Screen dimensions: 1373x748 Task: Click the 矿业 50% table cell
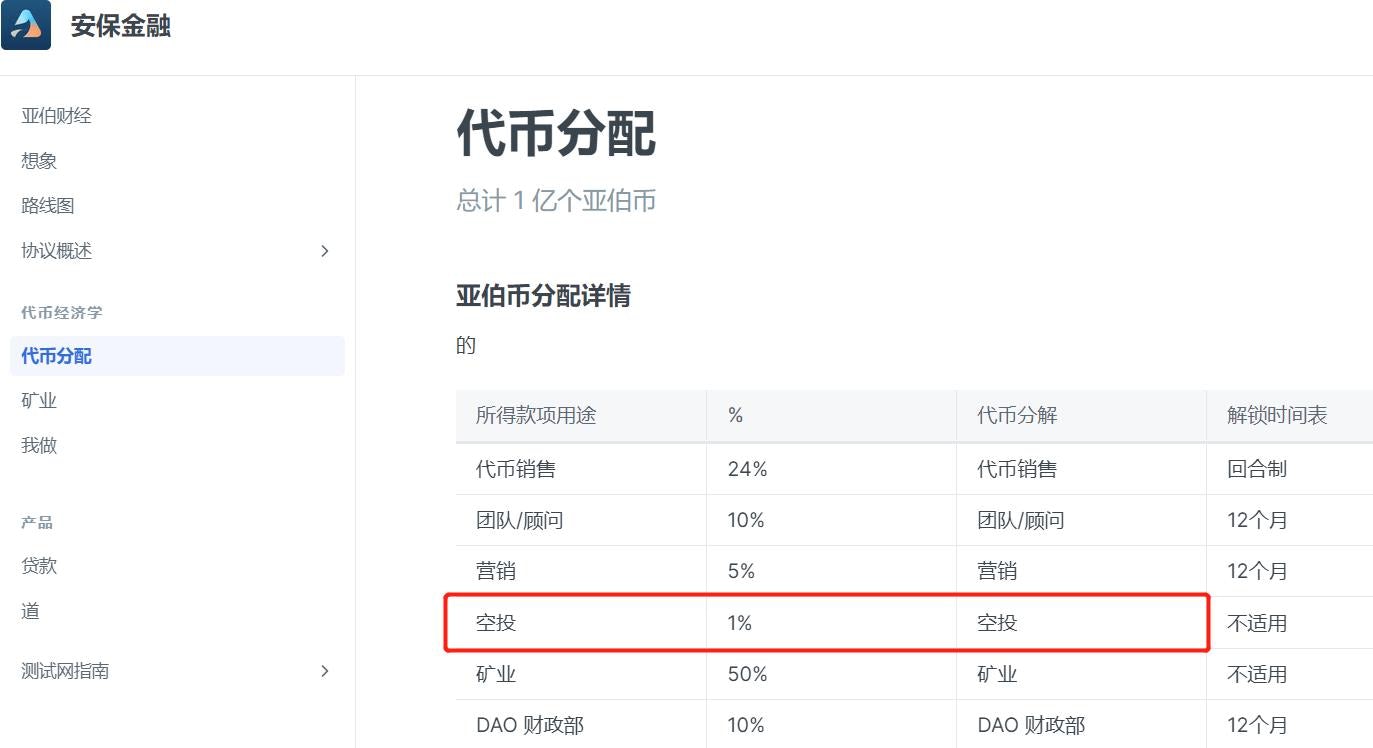(747, 674)
